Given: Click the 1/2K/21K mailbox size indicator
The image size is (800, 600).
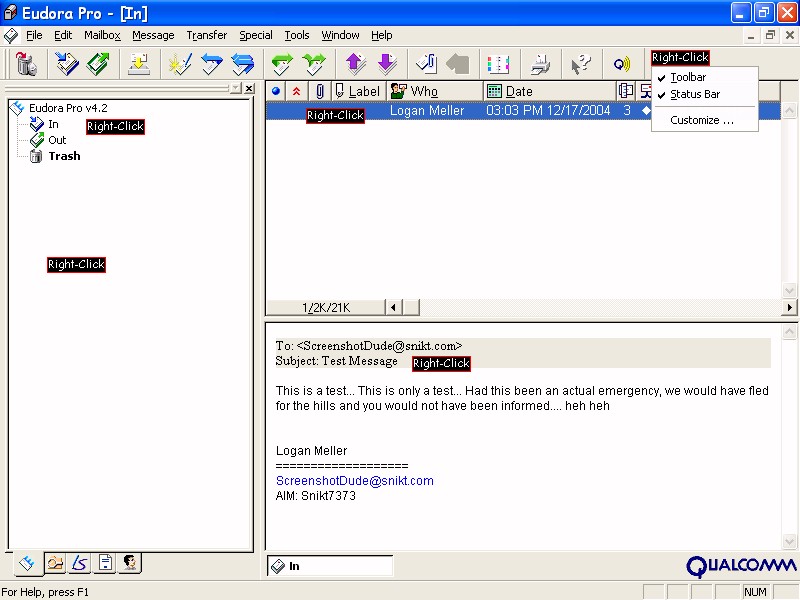Looking at the screenshot, I should coord(326,308).
